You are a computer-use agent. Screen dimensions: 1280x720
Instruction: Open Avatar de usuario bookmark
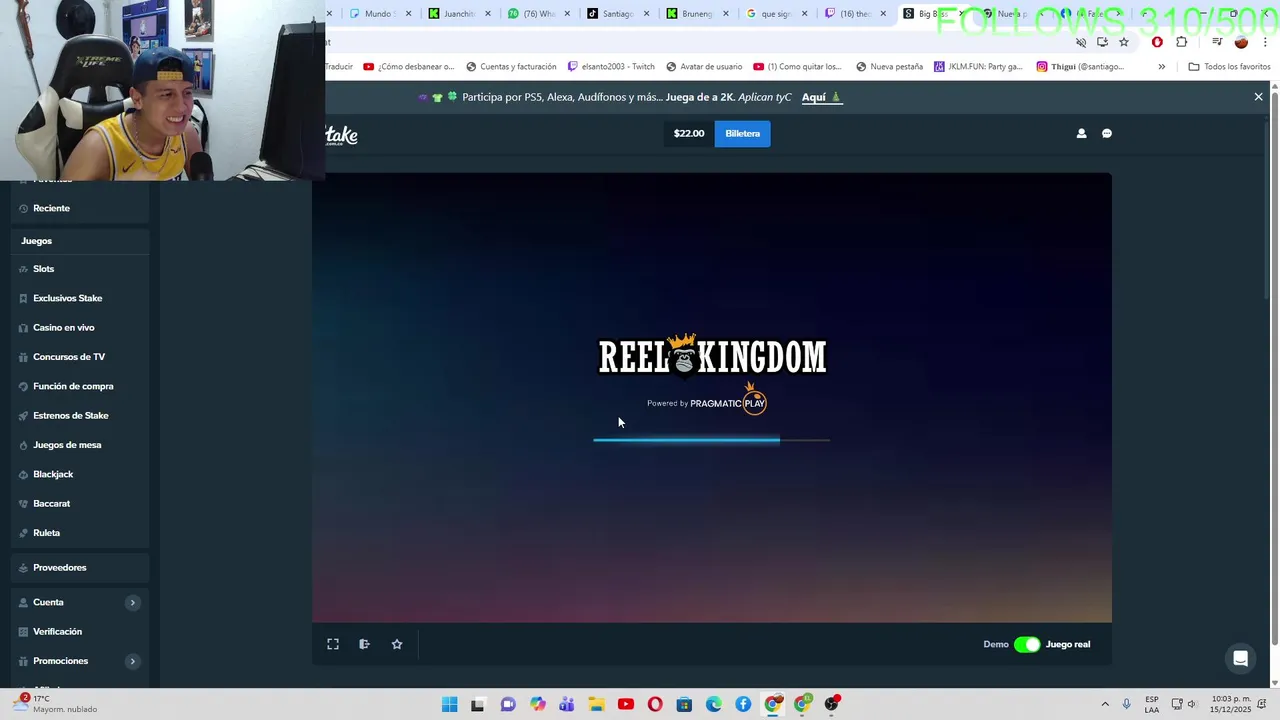click(x=703, y=67)
